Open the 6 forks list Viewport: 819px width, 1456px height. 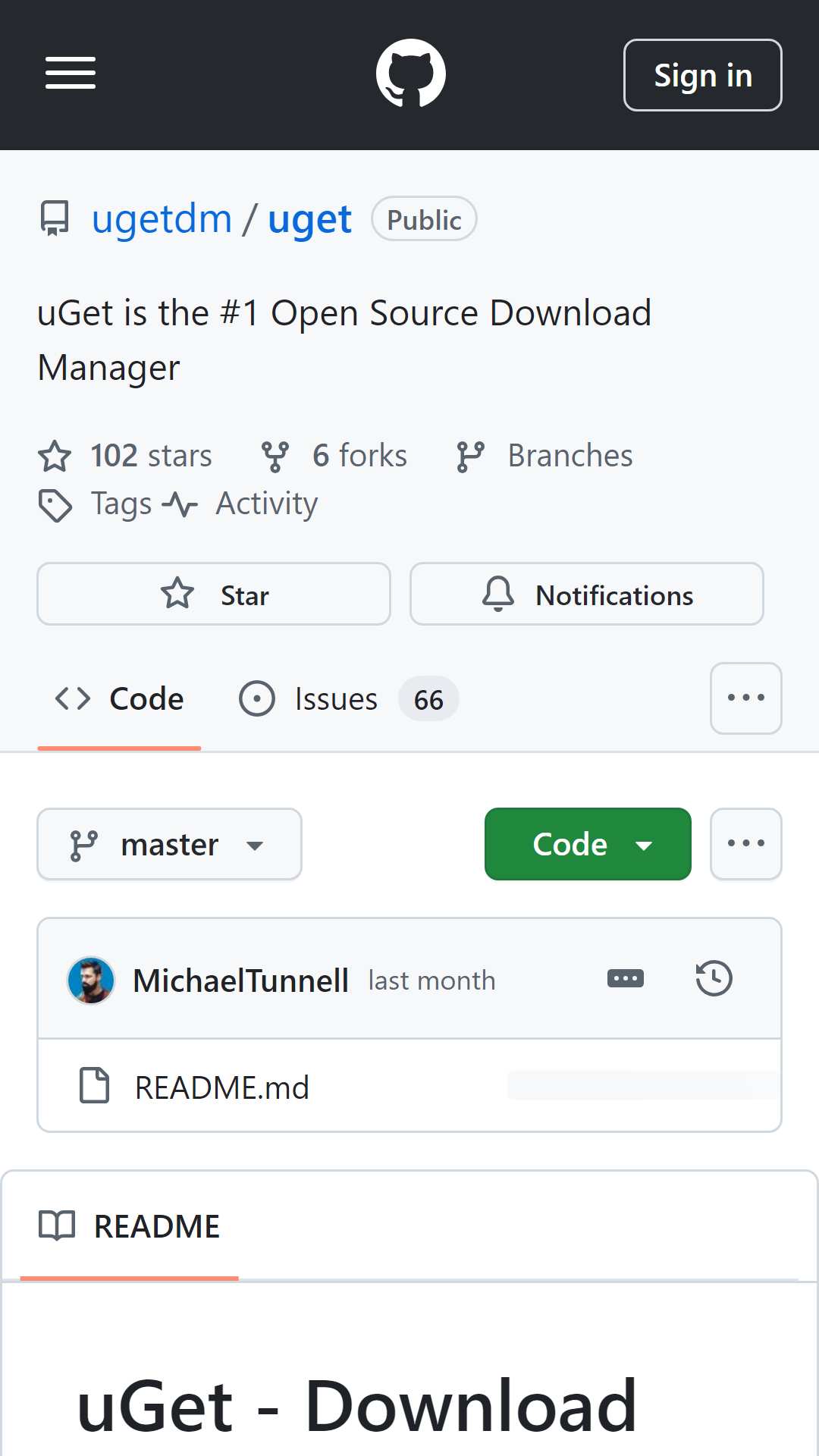point(334,456)
